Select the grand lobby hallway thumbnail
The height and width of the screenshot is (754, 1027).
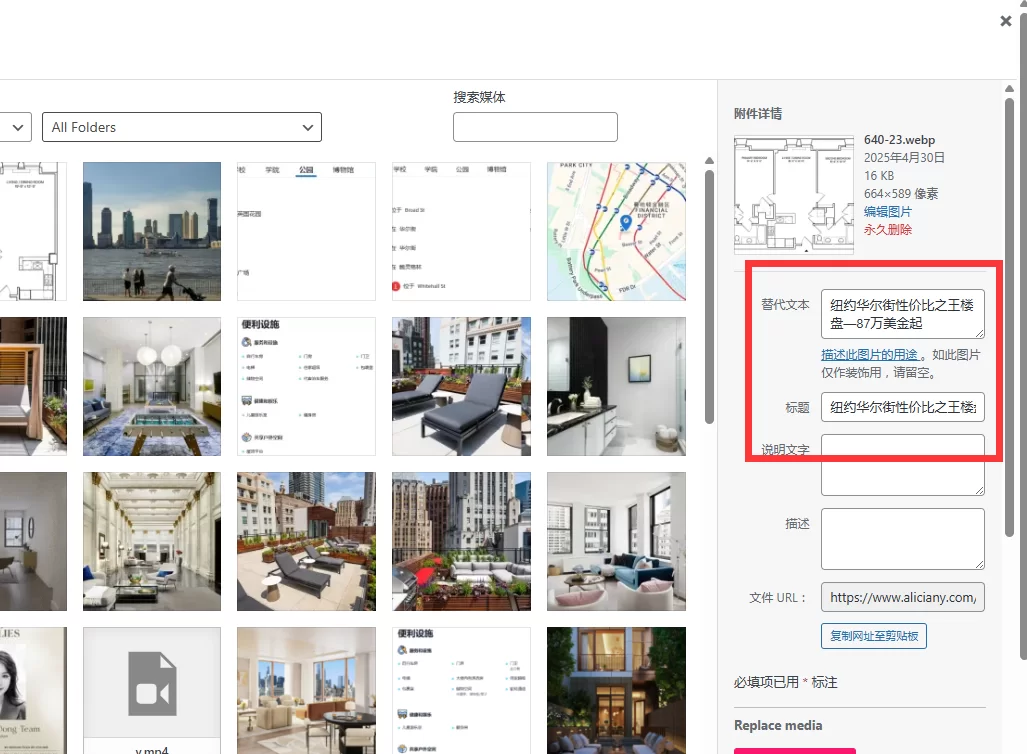(152, 541)
